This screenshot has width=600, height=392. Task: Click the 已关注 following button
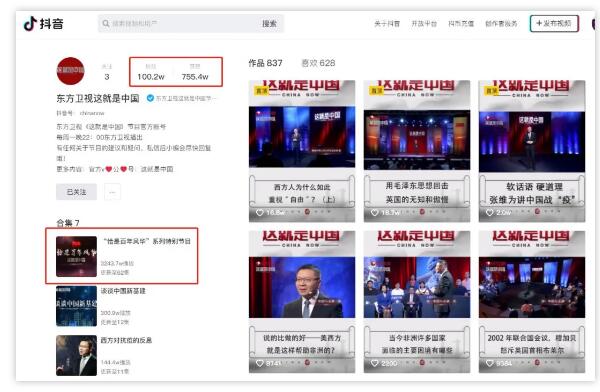pyautogui.click(x=77, y=192)
